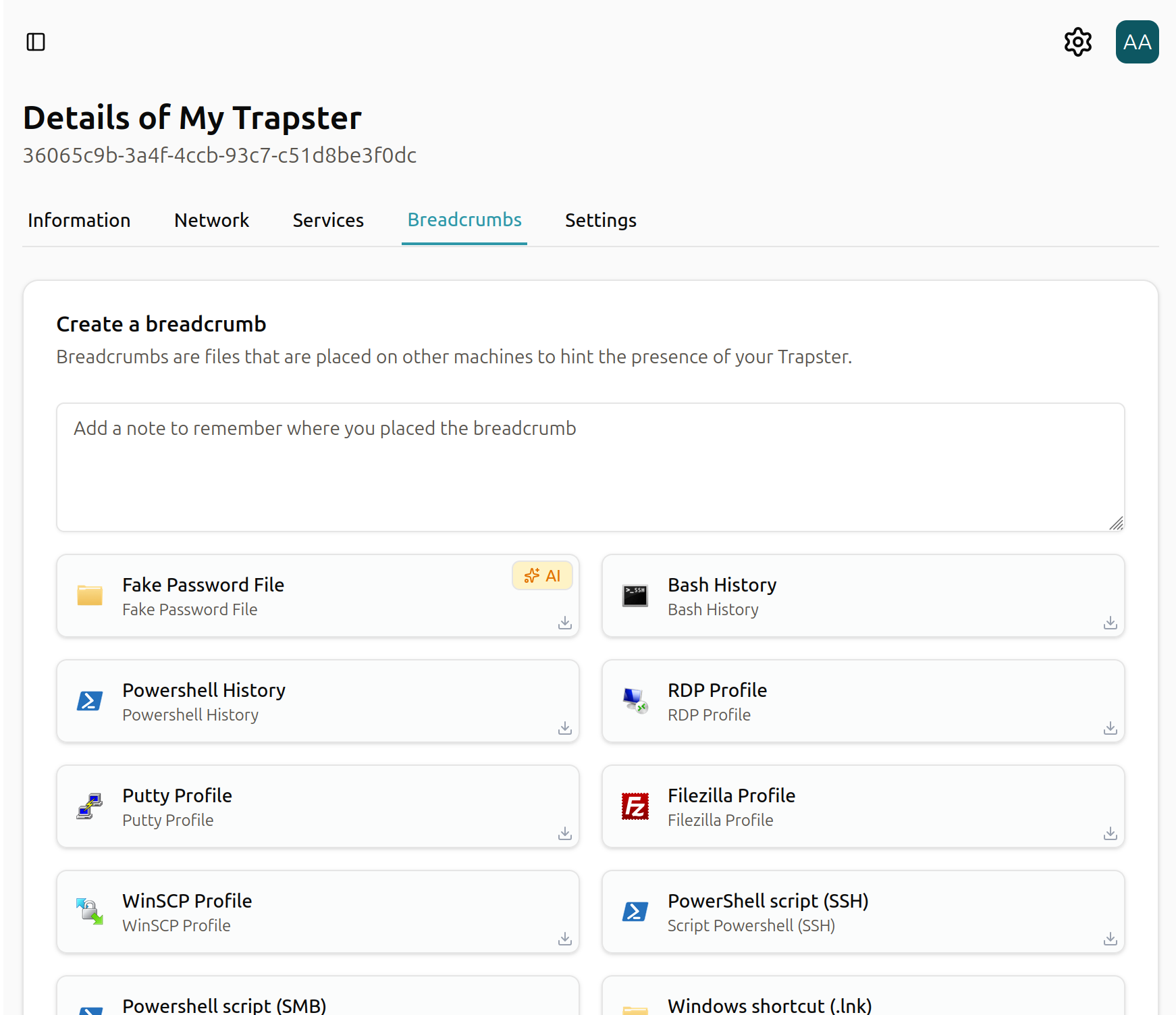This screenshot has height=1015, width=1176.
Task: Click the 'Create a breadcrumb' heading
Action: coord(161,324)
